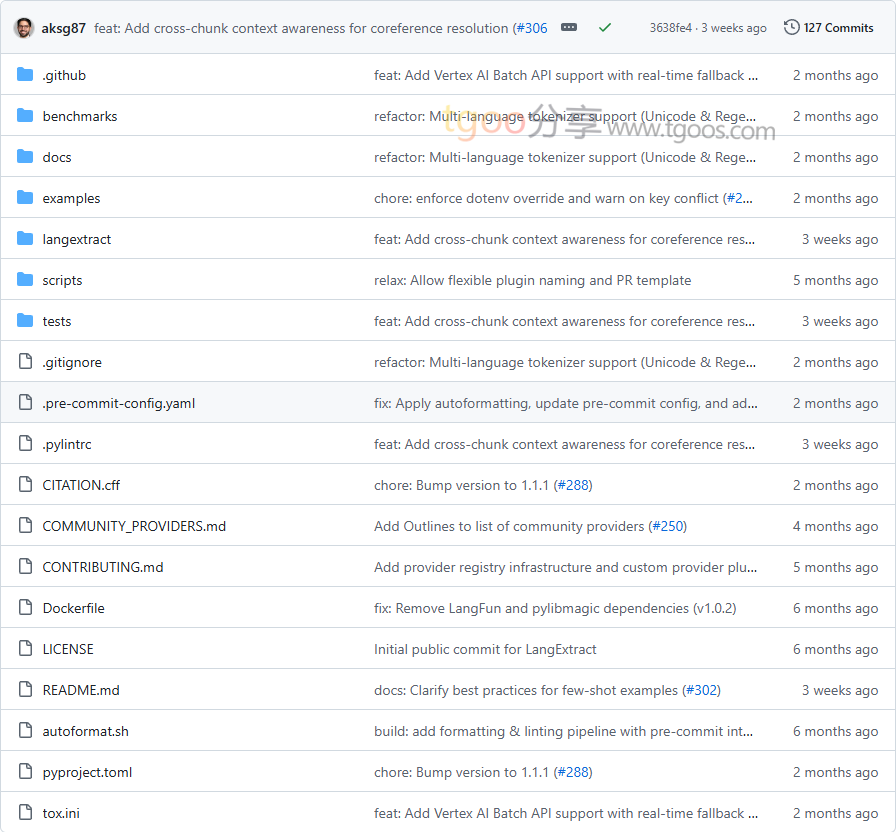Screen dimensions: 896x833
Task: Click the Dockerfile file icon
Action: (25, 608)
